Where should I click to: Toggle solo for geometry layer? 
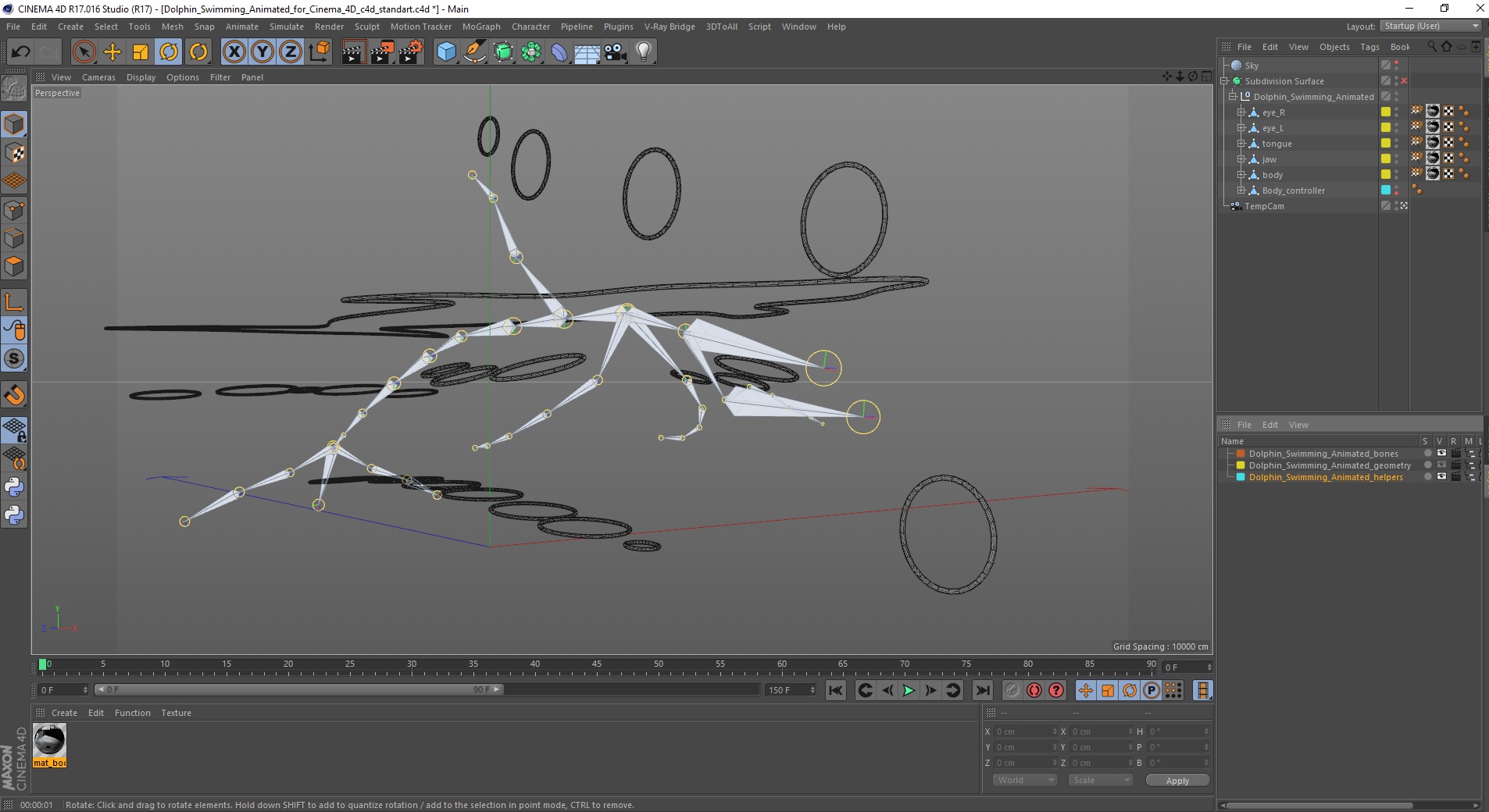1427,465
